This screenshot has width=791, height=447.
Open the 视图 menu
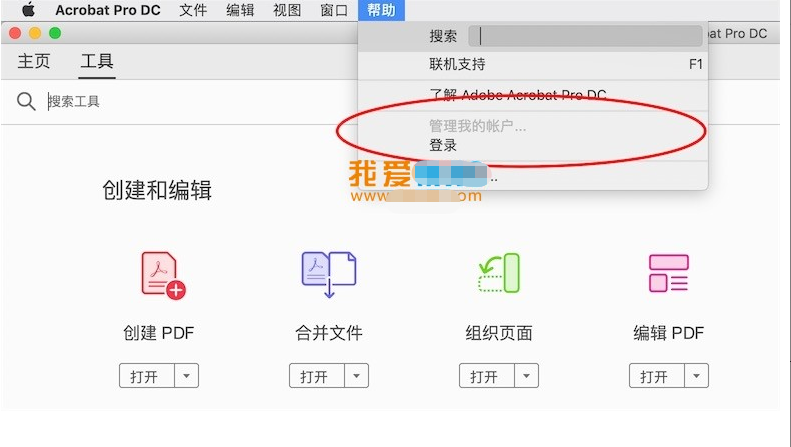(287, 10)
